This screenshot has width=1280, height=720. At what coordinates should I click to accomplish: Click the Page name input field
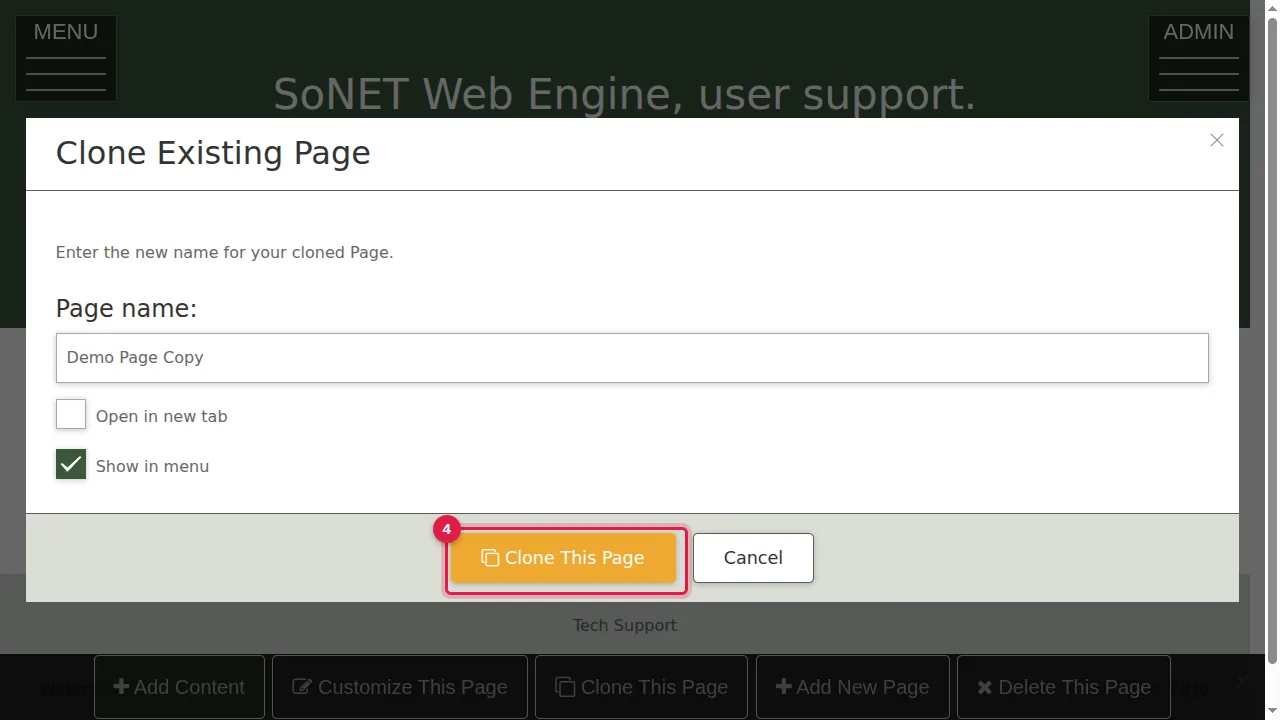point(632,358)
